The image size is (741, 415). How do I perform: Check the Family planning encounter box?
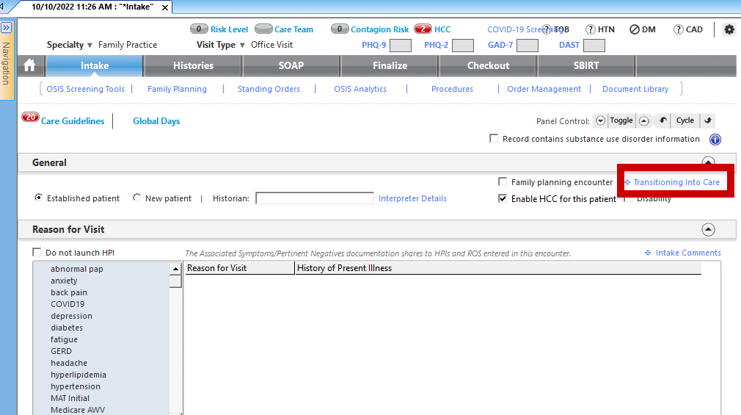pyautogui.click(x=502, y=182)
